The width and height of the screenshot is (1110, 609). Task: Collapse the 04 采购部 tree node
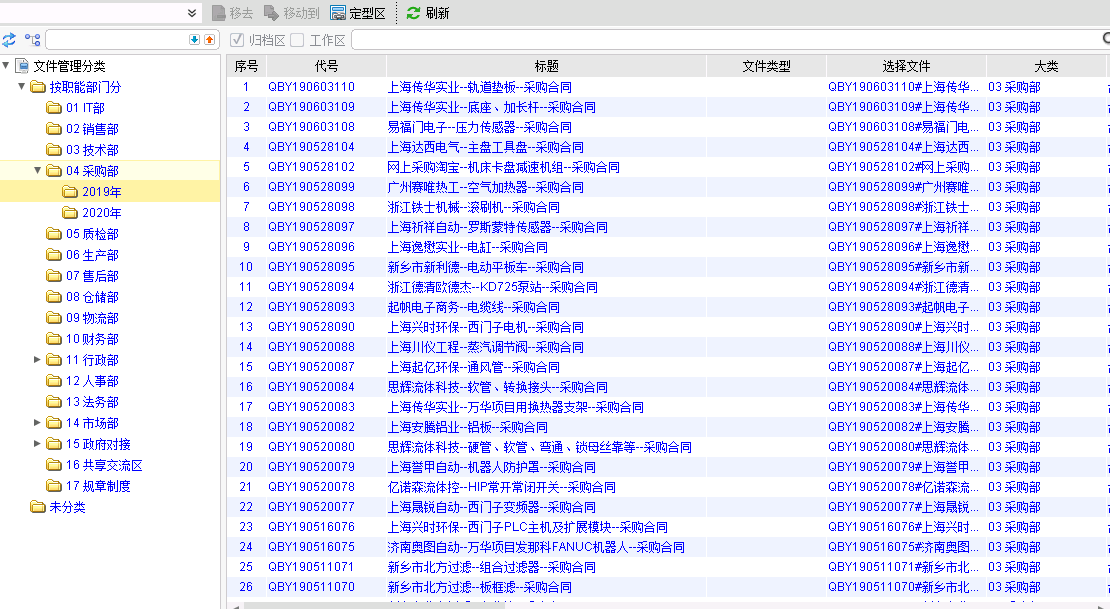38,170
